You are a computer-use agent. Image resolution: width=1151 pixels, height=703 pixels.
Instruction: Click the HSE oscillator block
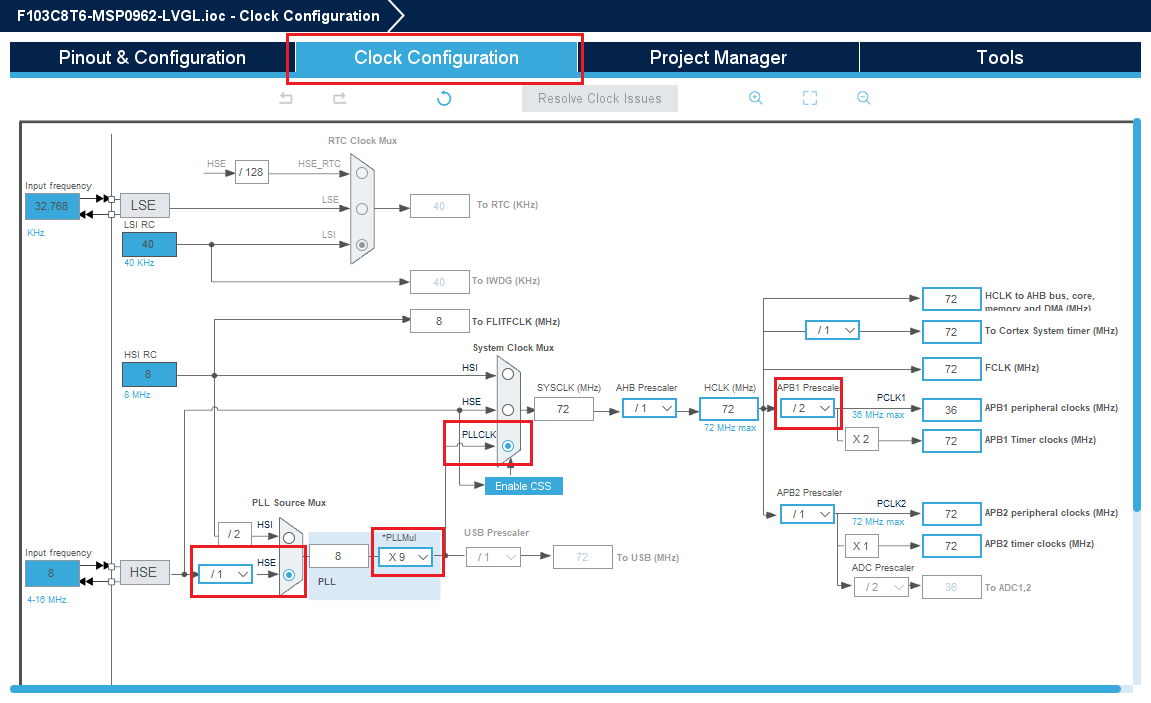(143, 572)
